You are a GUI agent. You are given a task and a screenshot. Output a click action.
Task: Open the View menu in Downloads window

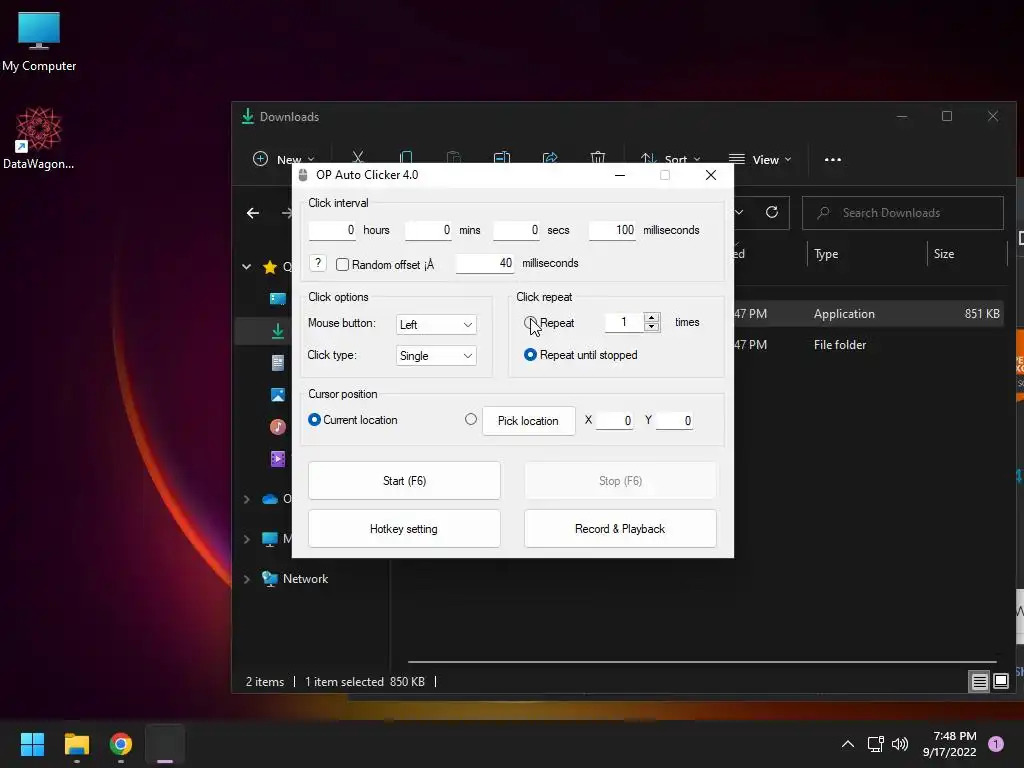coord(760,159)
